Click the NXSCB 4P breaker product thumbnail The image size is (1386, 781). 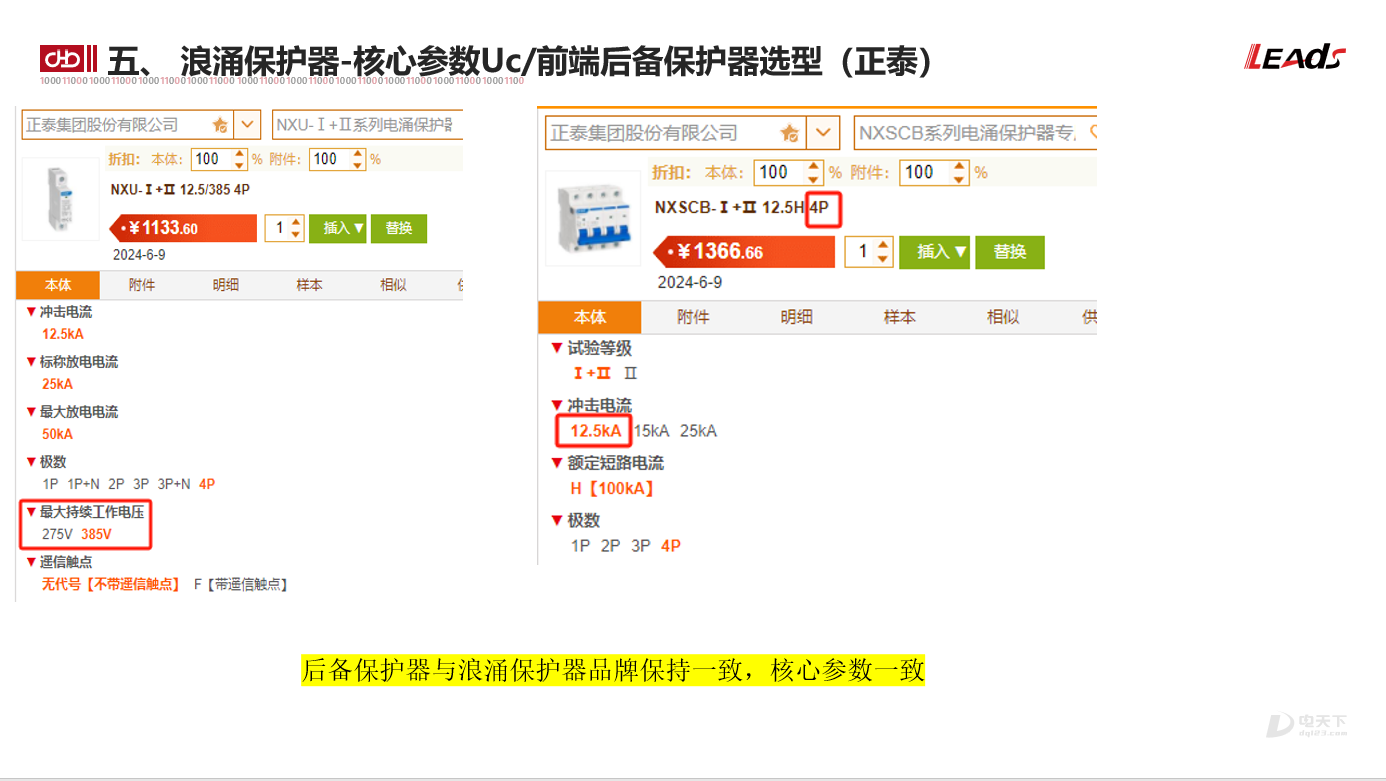coord(592,218)
